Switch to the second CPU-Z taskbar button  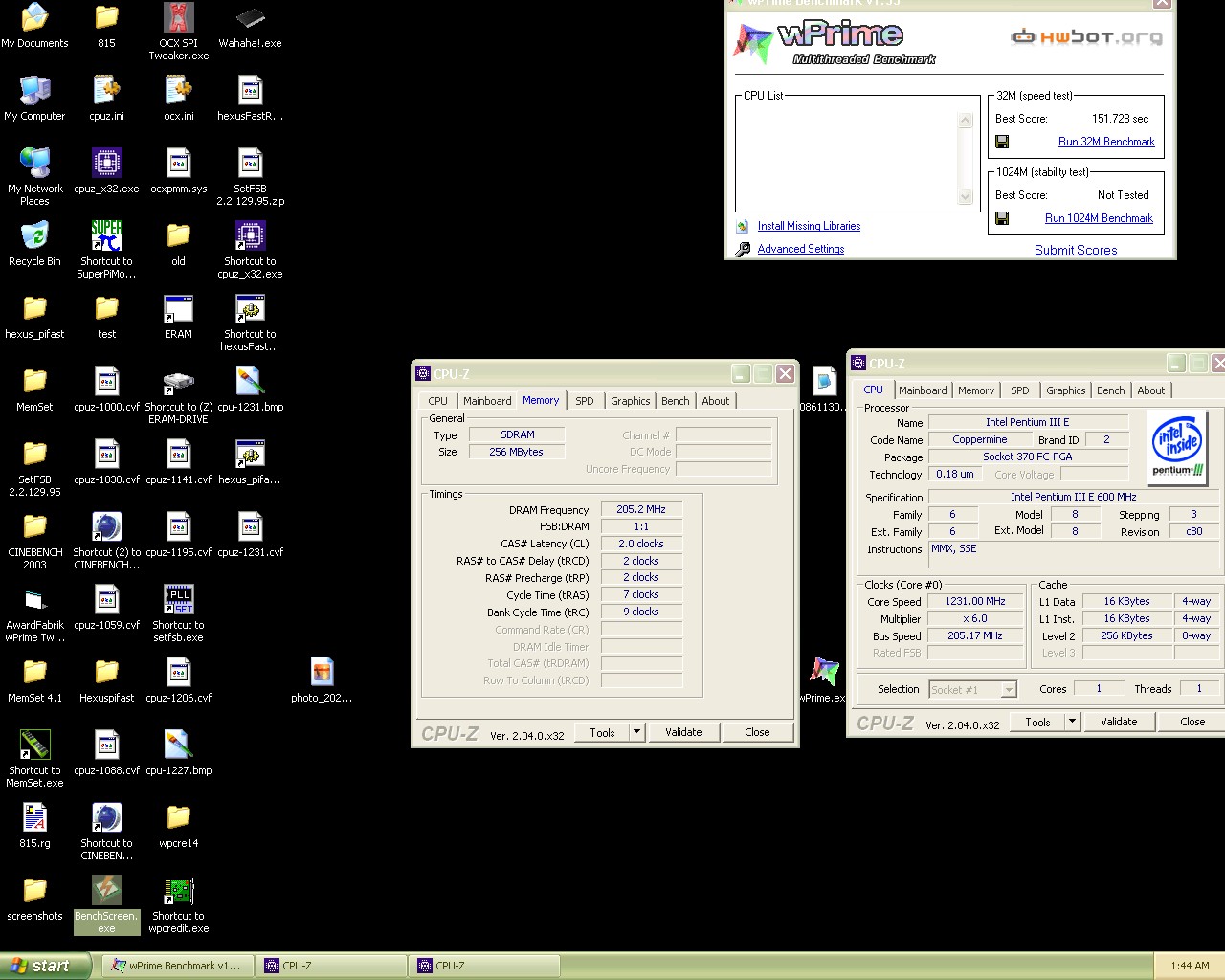pos(483,966)
